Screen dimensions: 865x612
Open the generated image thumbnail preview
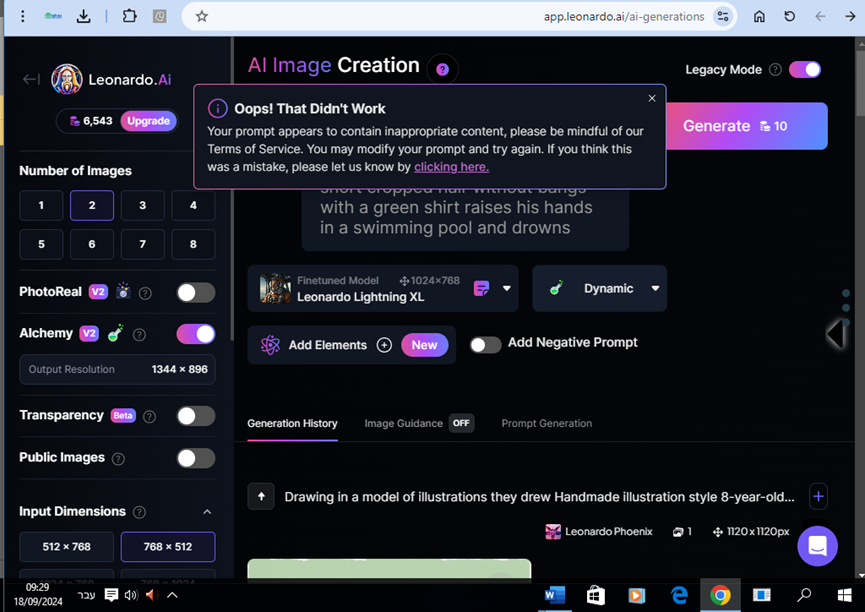[389, 568]
